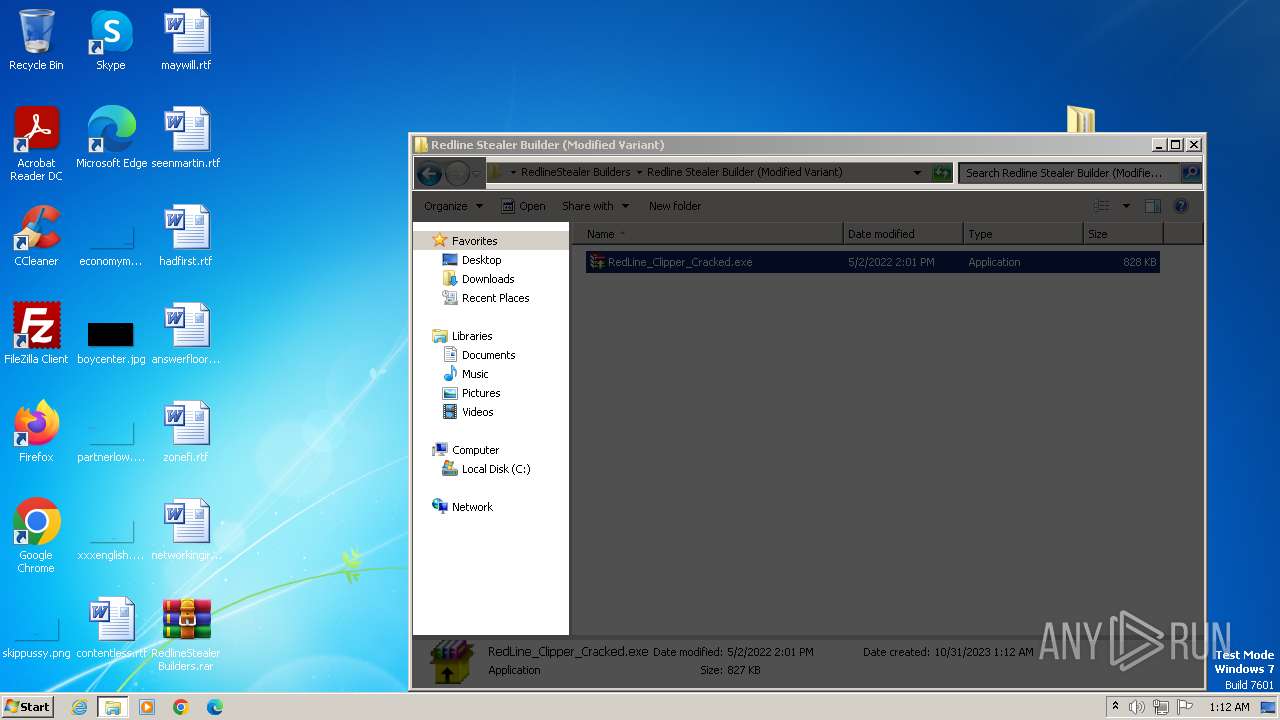Open the address bar history dropdown

[x=917, y=173]
